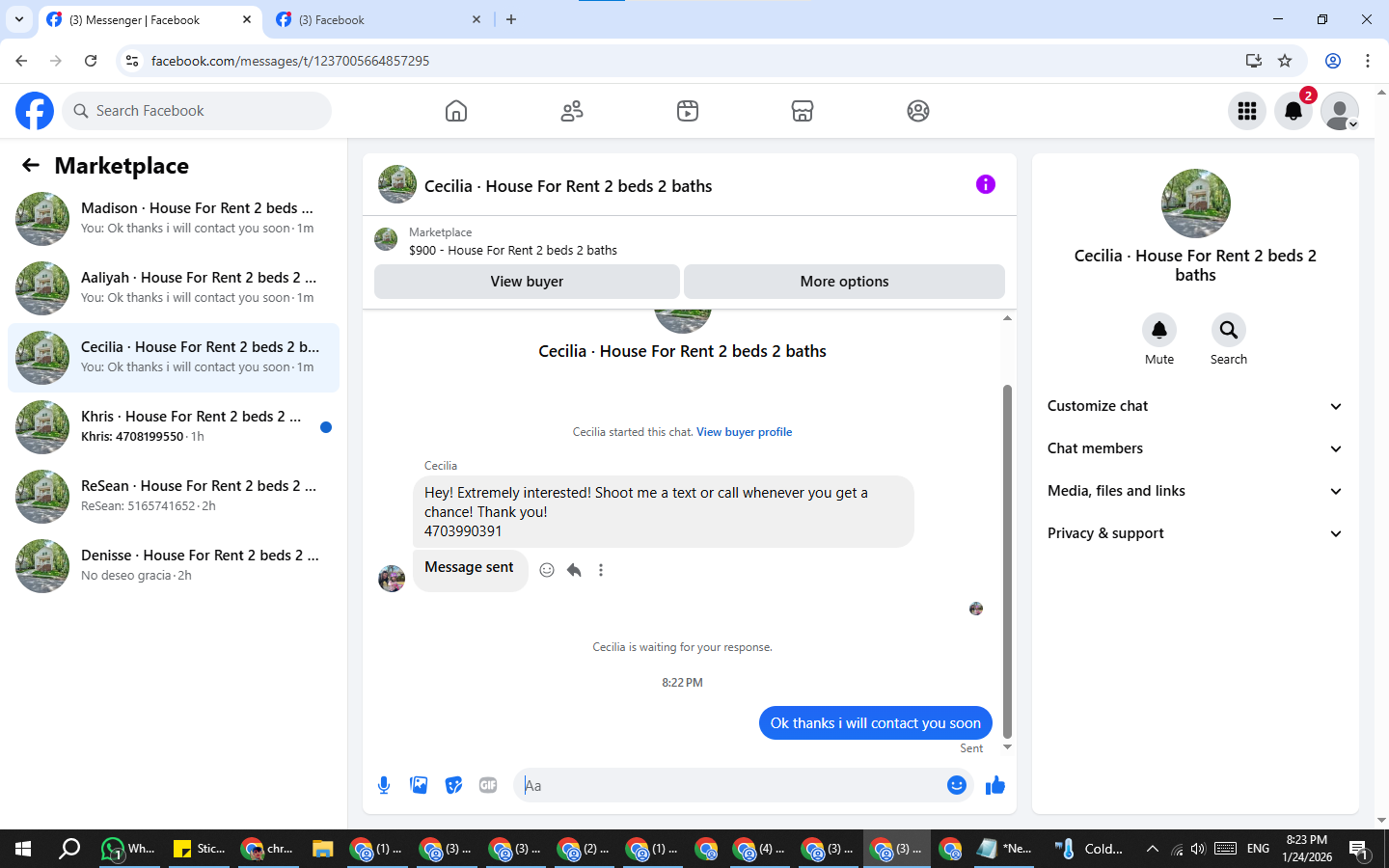Show hidden system tray icons
The width and height of the screenshot is (1389, 868).
click(1152, 849)
